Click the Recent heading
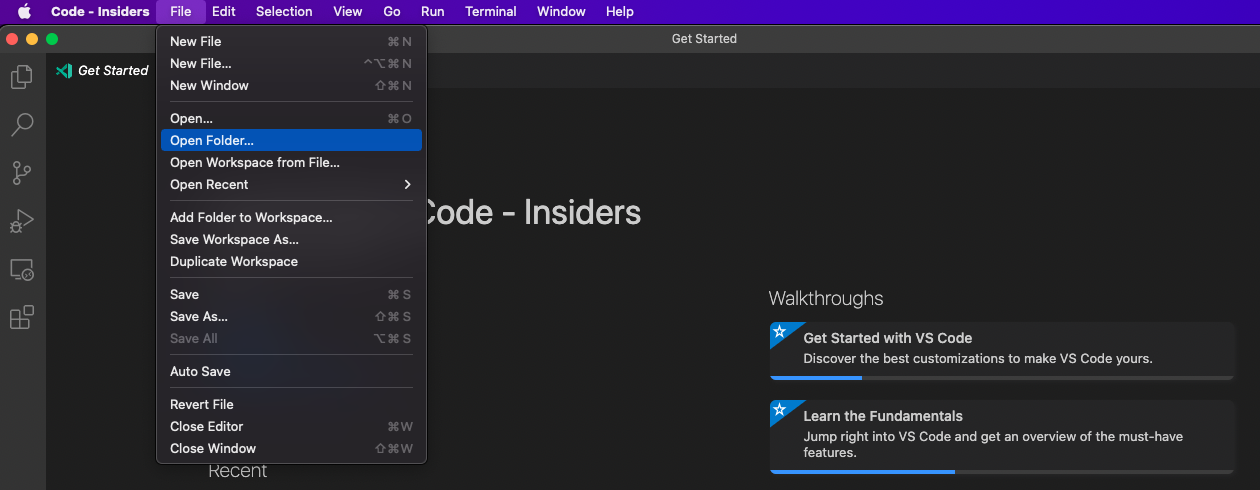 pos(237,471)
